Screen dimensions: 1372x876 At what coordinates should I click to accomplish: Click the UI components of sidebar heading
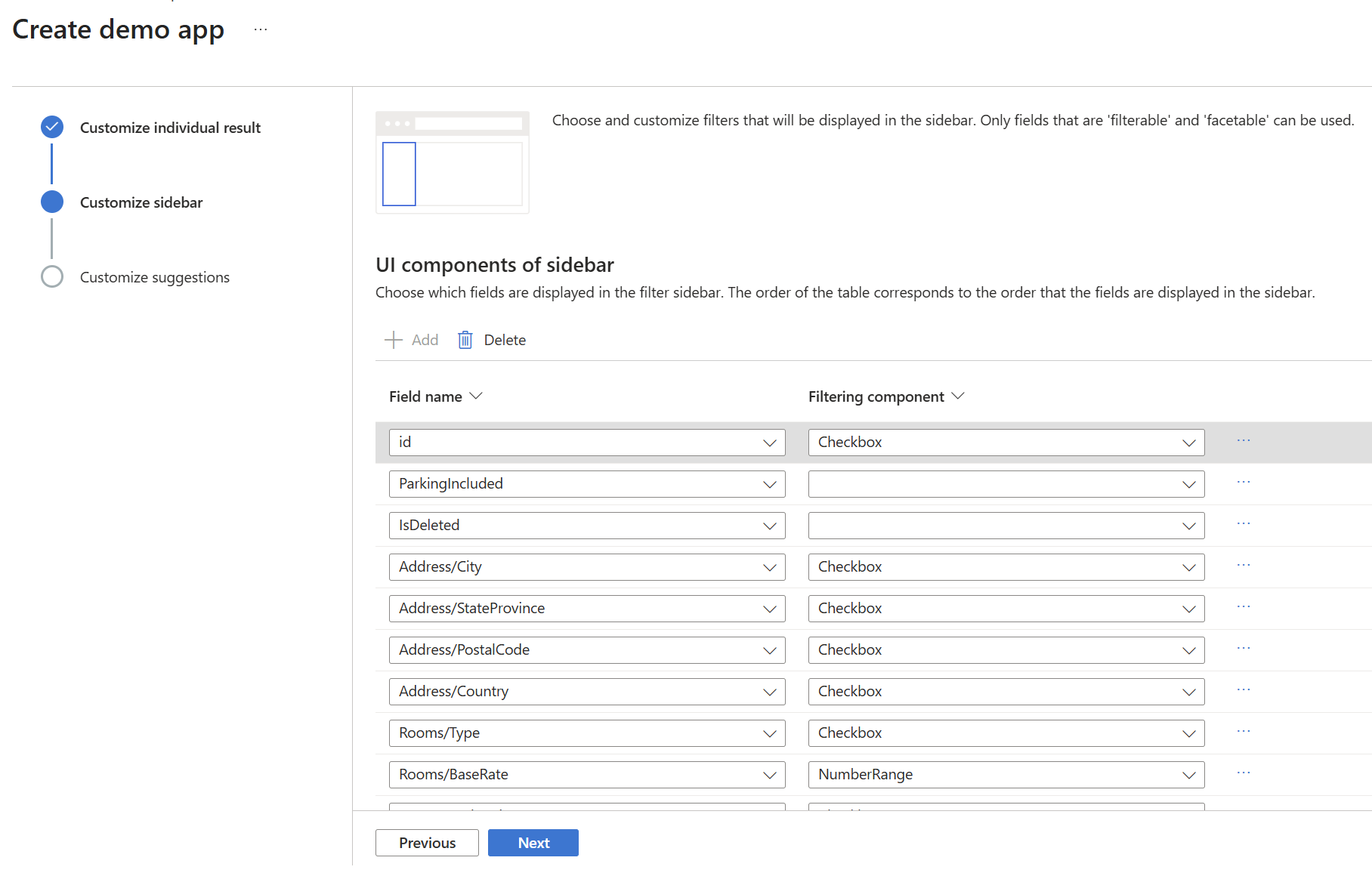click(495, 265)
